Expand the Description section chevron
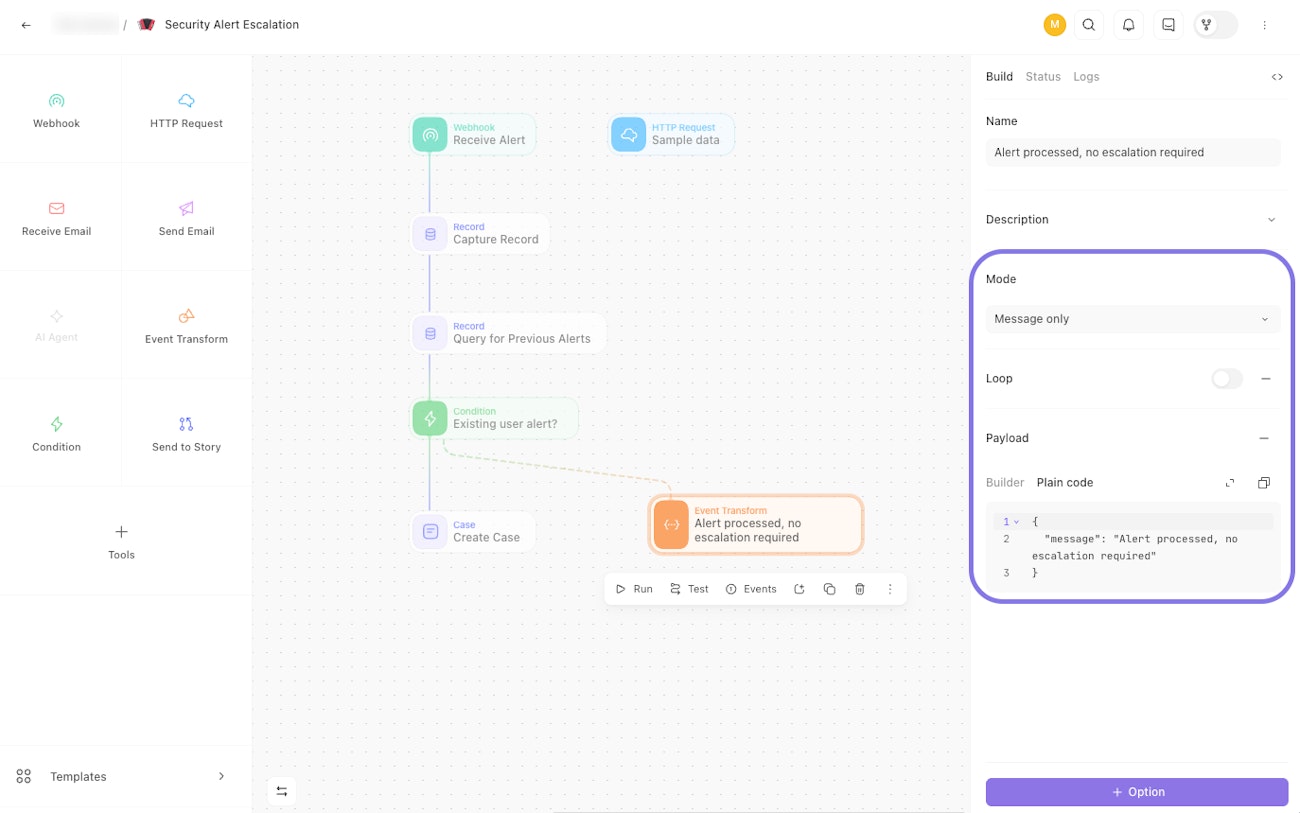Screen dimensions: 1300x813 [x=1271, y=220]
